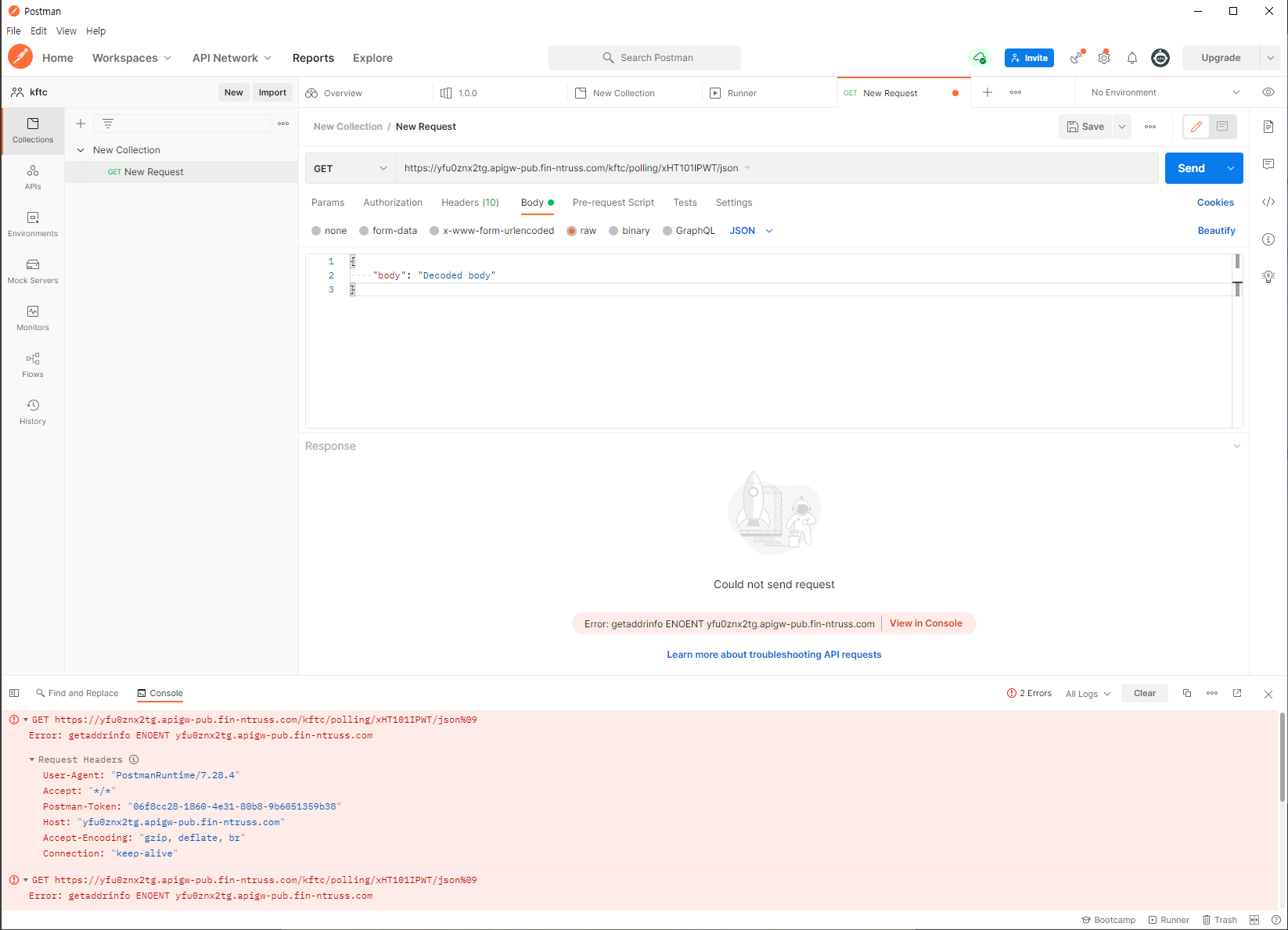Open the documentation icon in right sidebar
1288x930 pixels.
point(1268,127)
